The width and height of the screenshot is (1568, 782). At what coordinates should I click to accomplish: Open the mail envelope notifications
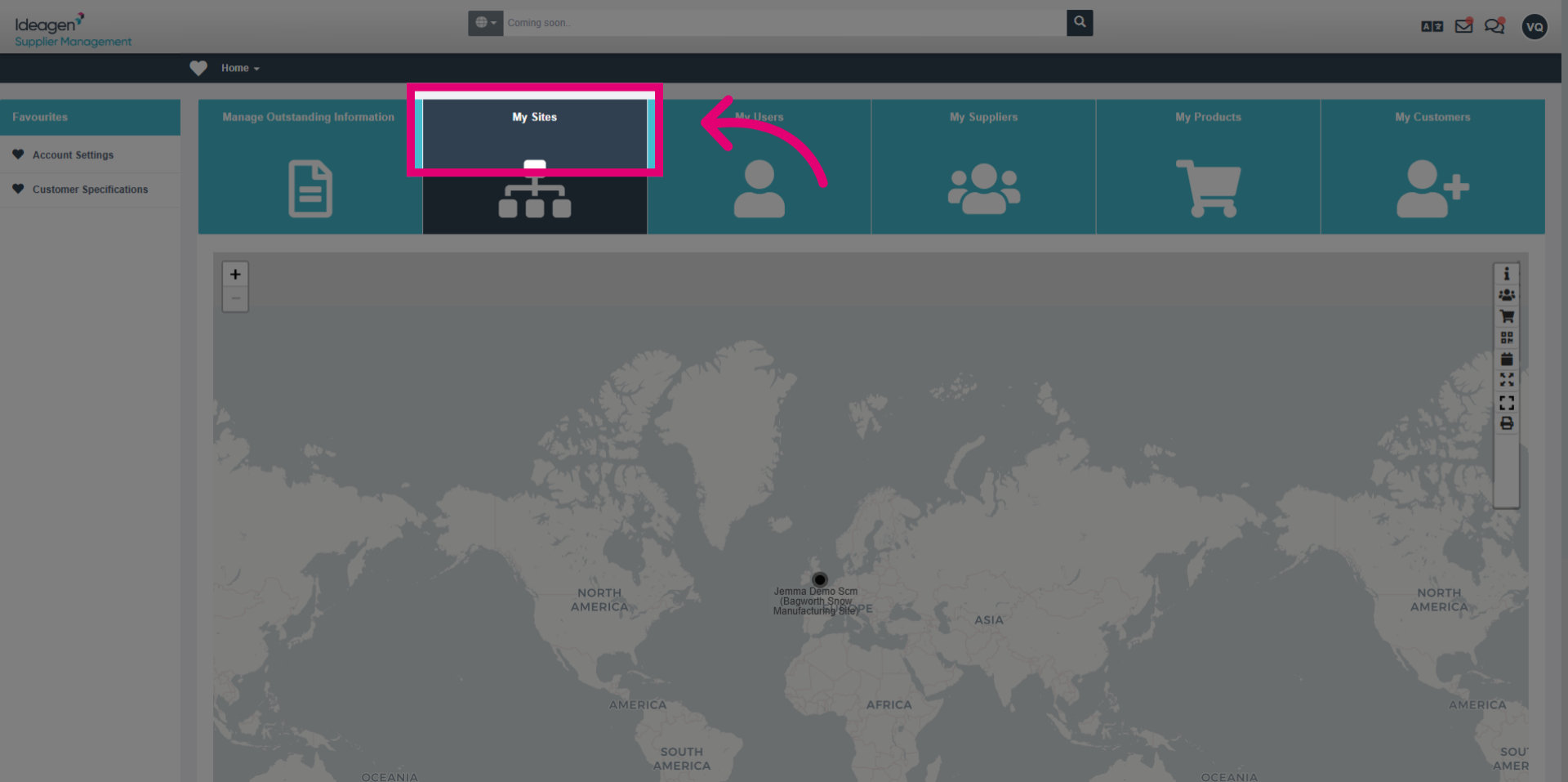tap(1463, 26)
